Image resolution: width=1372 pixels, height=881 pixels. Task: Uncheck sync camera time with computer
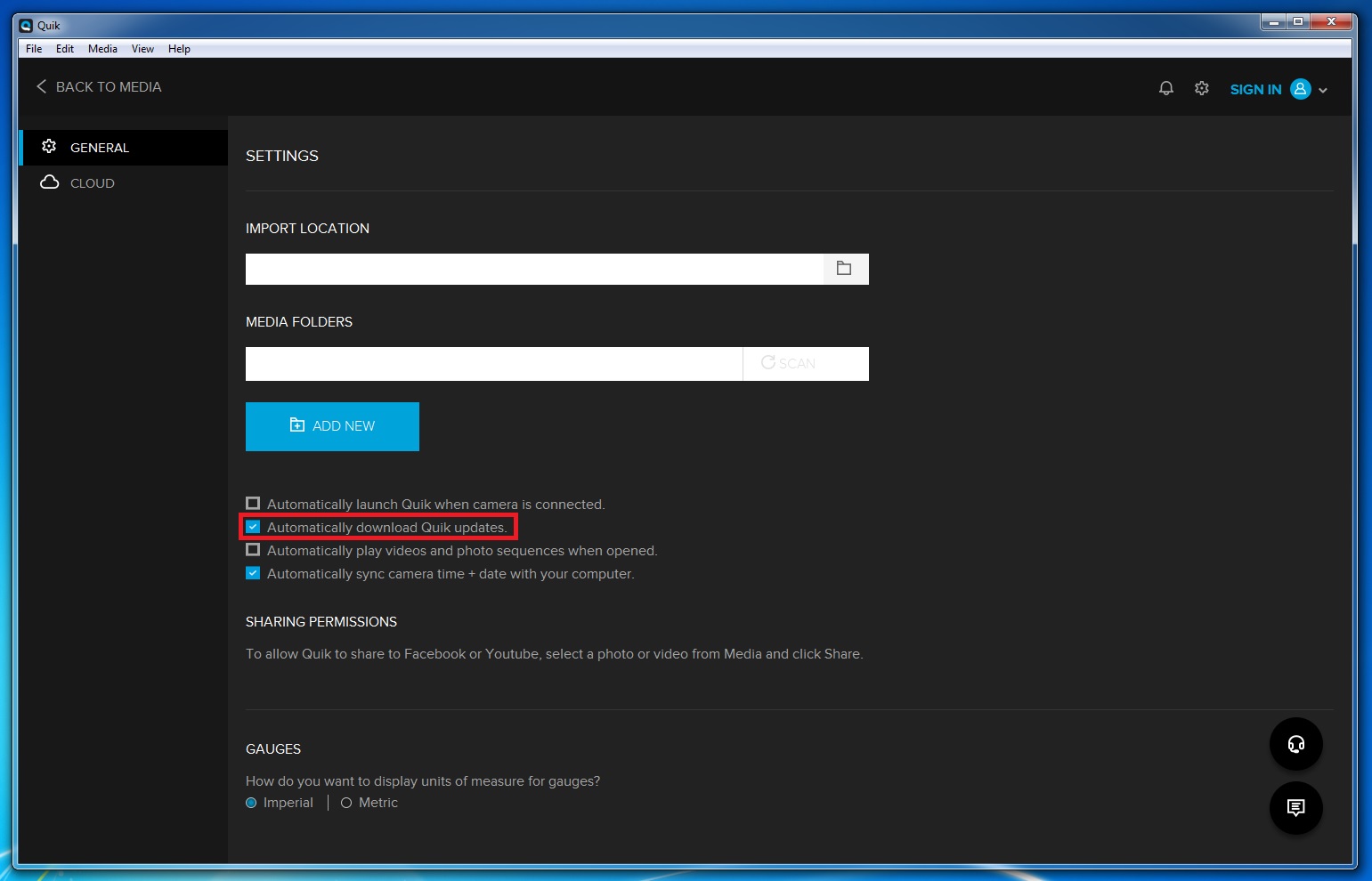click(x=253, y=573)
